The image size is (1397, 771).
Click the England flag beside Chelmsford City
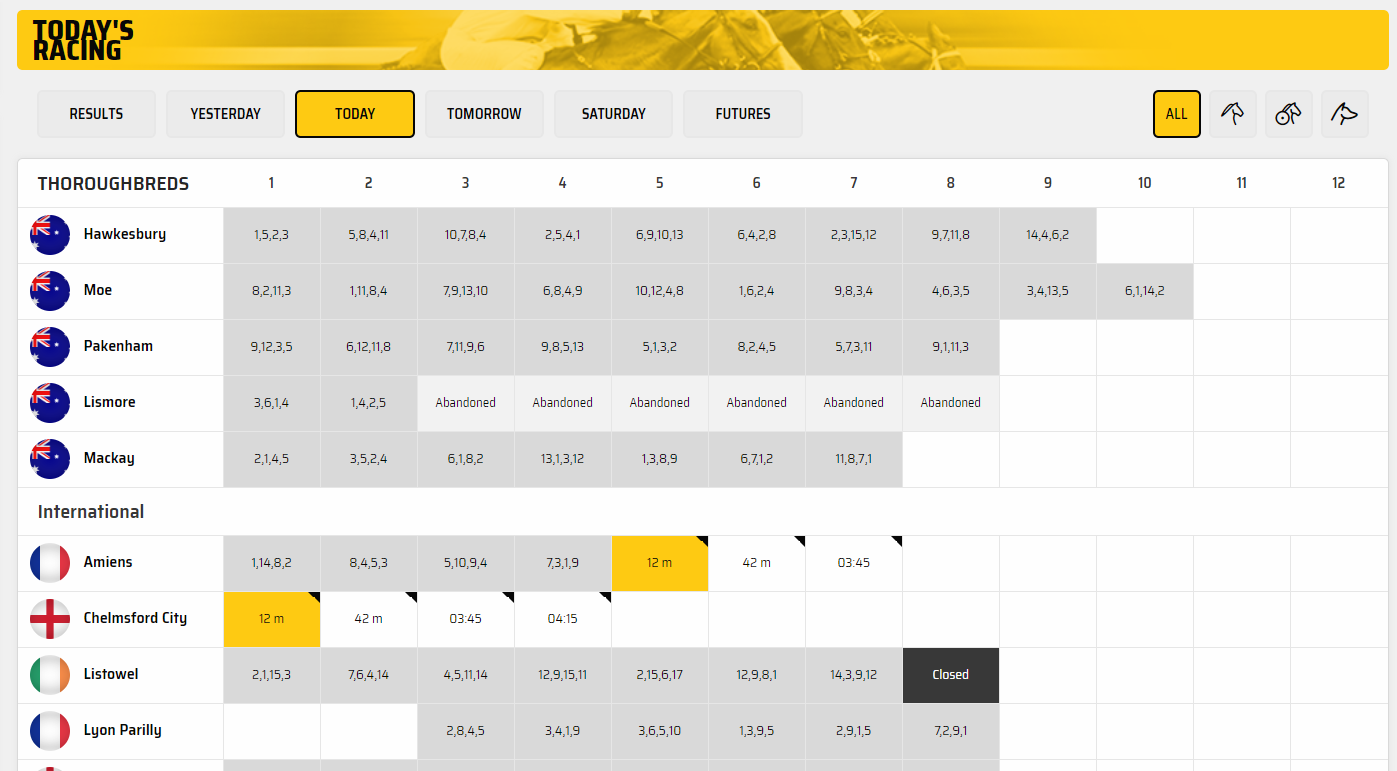click(x=50, y=619)
